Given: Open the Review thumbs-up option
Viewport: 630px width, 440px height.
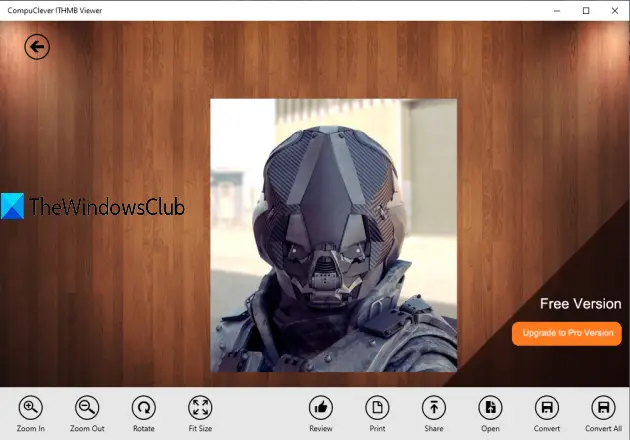Looking at the screenshot, I should click(321, 407).
